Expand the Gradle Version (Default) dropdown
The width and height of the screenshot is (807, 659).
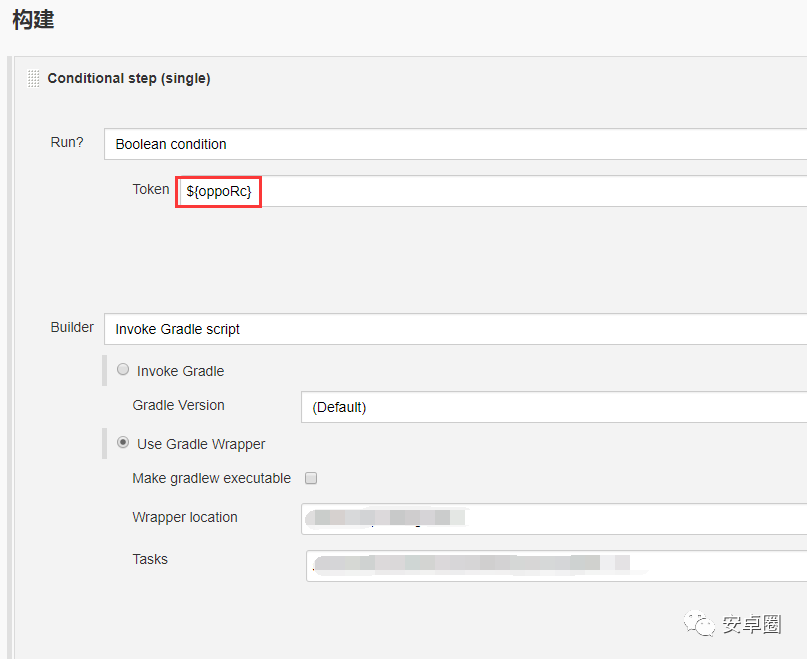[x=553, y=407]
